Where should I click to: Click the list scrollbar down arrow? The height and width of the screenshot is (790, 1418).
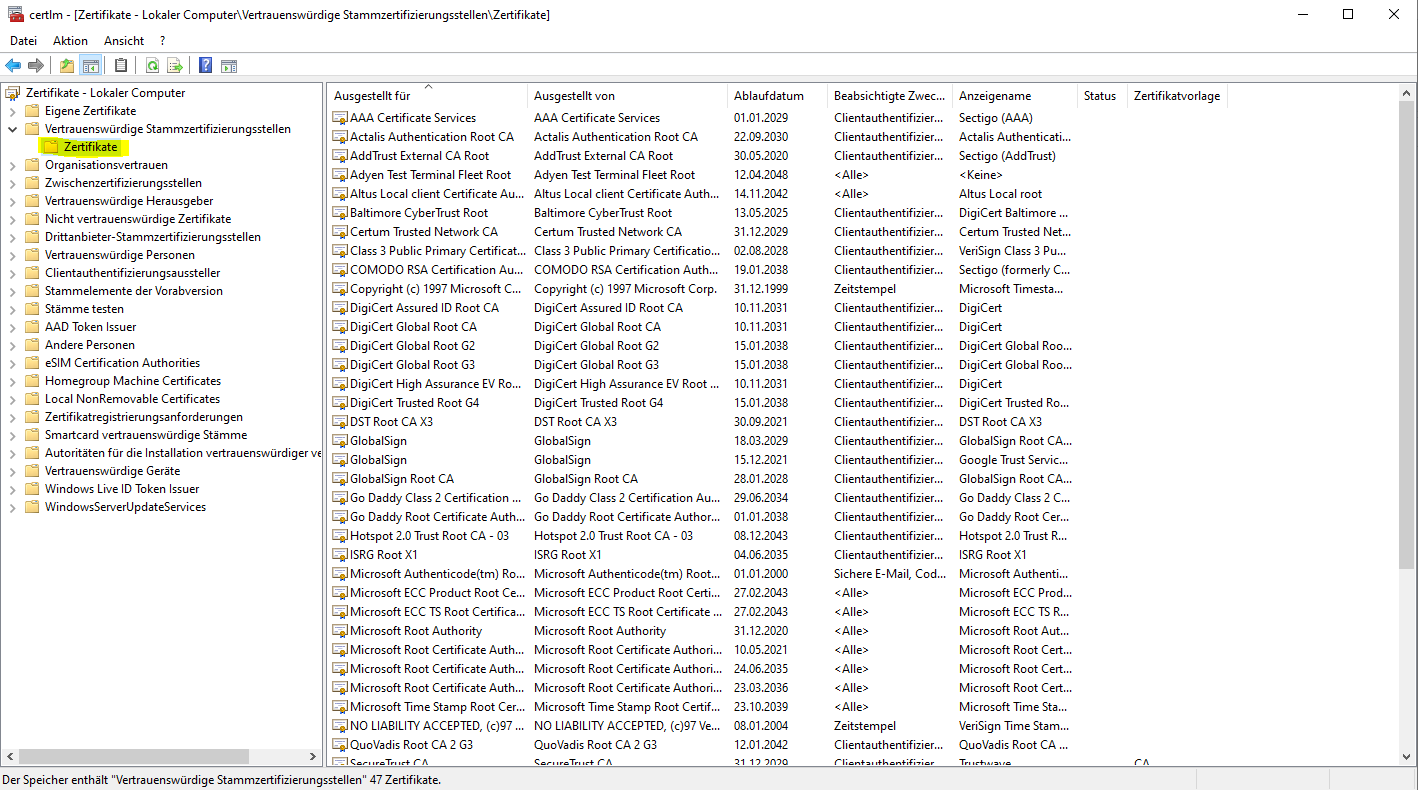pos(1407,757)
